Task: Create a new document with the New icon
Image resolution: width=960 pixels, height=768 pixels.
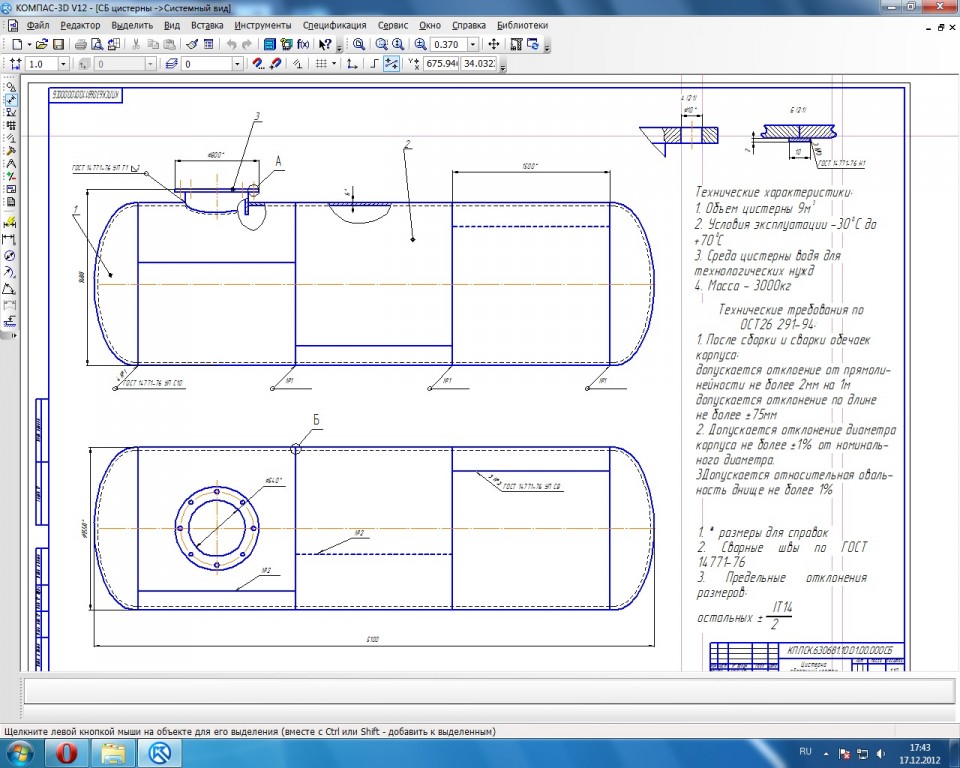Action: tap(16, 44)
